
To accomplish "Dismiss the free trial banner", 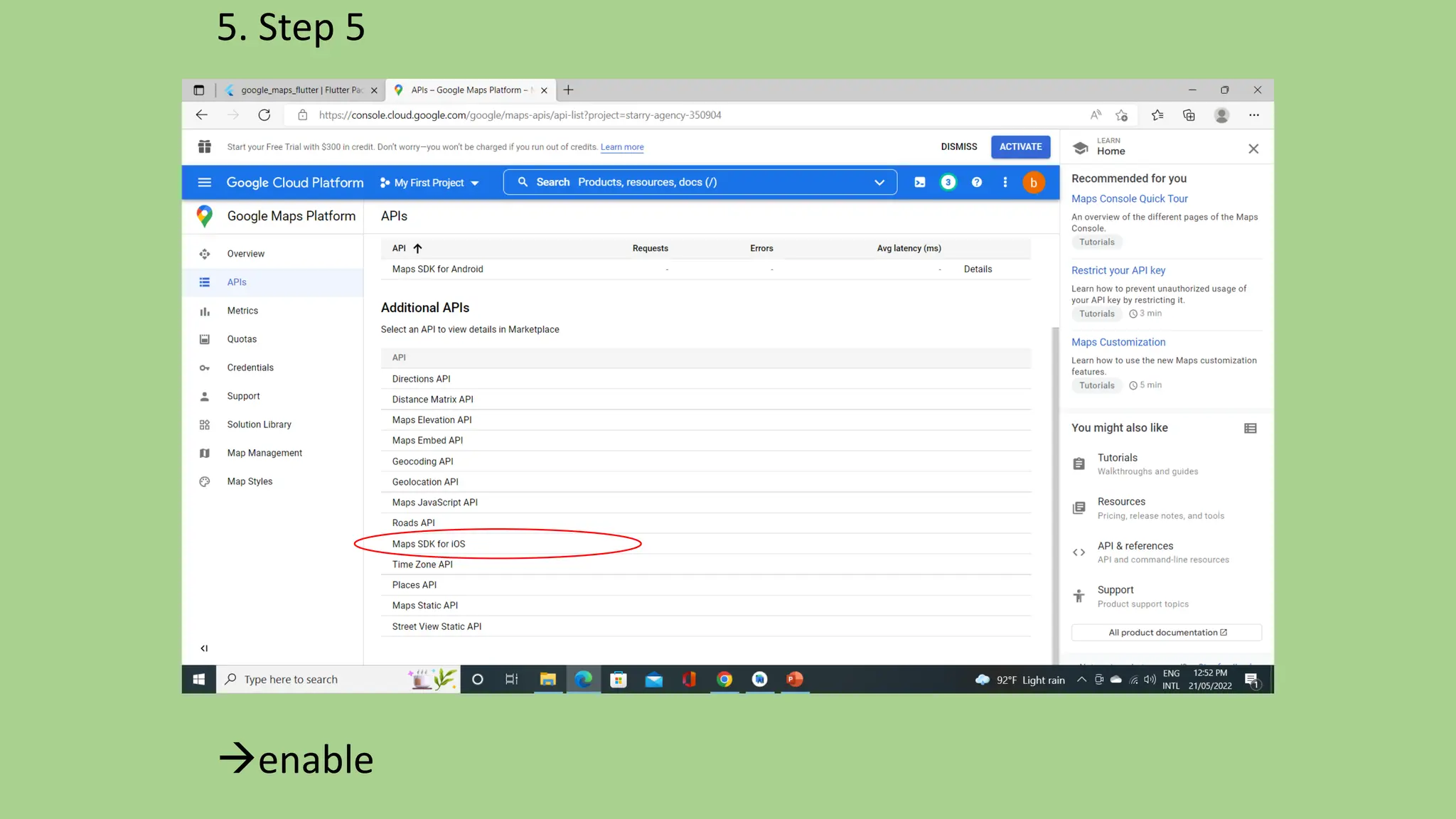I will click(x=959, y=146).
